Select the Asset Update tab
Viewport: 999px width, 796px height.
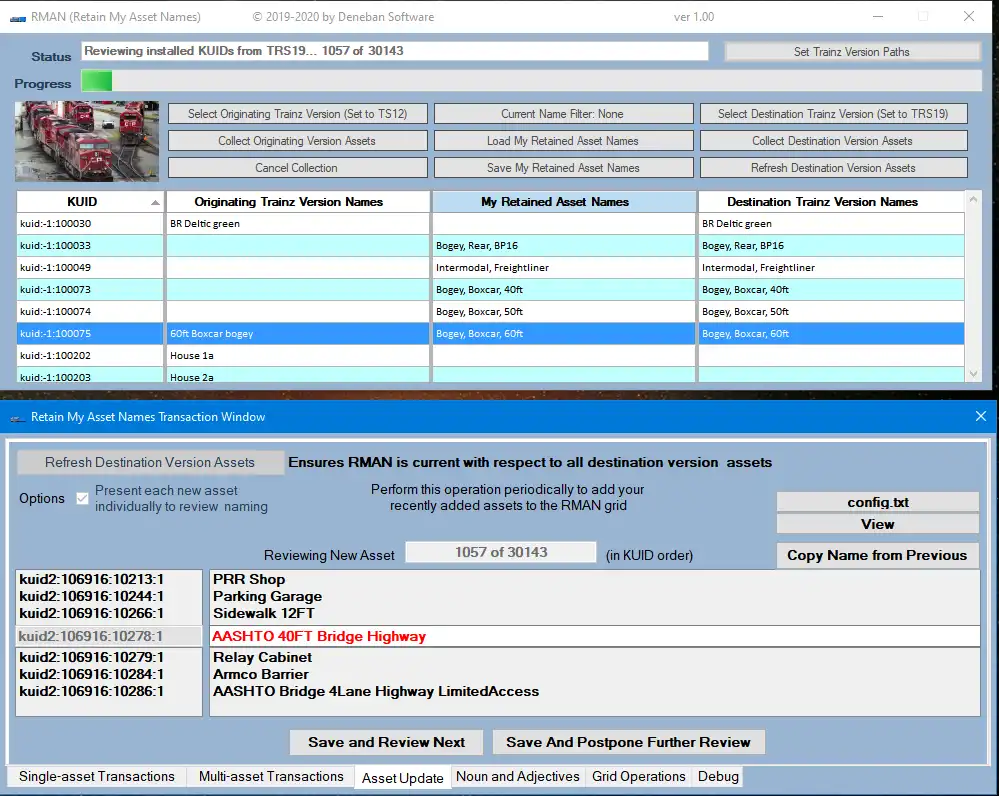(x=403, y=778)
